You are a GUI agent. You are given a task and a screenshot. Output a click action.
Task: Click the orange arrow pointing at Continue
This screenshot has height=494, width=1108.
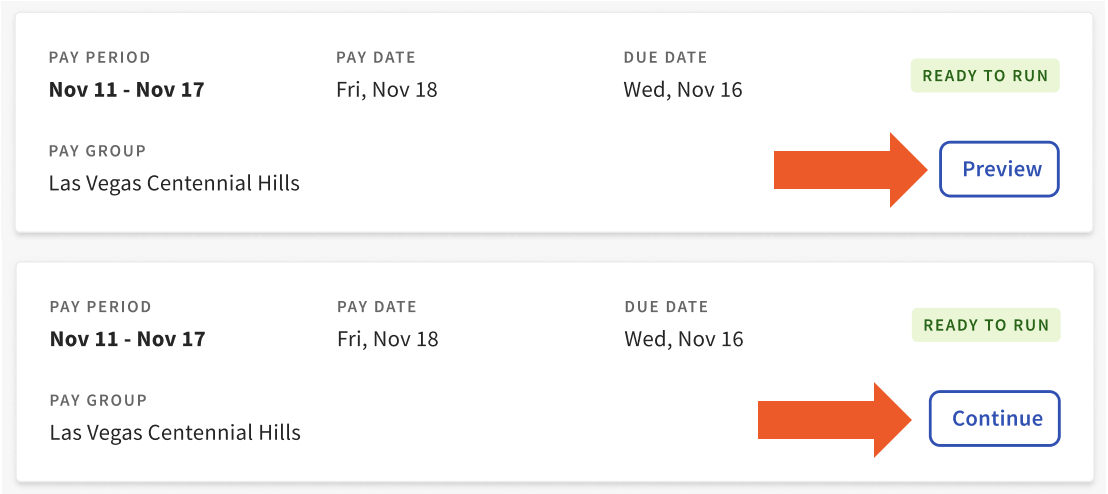837,420
